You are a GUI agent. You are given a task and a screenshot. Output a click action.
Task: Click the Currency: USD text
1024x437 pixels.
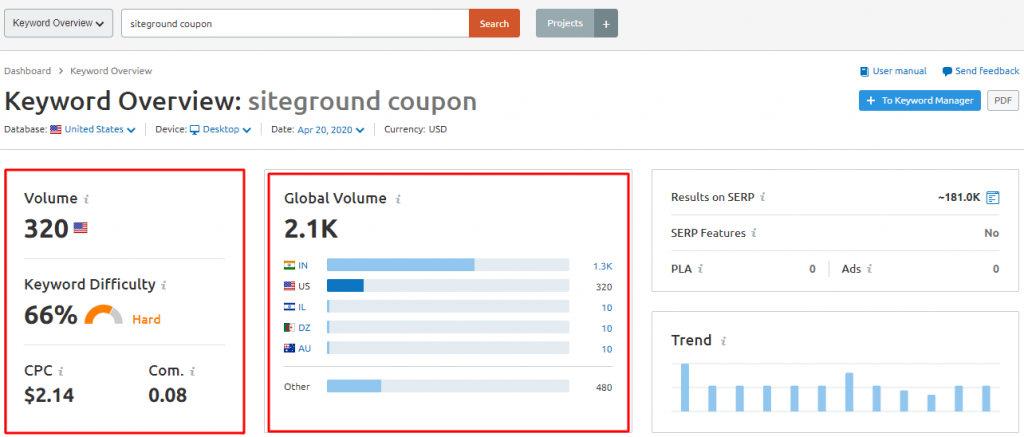415,129
